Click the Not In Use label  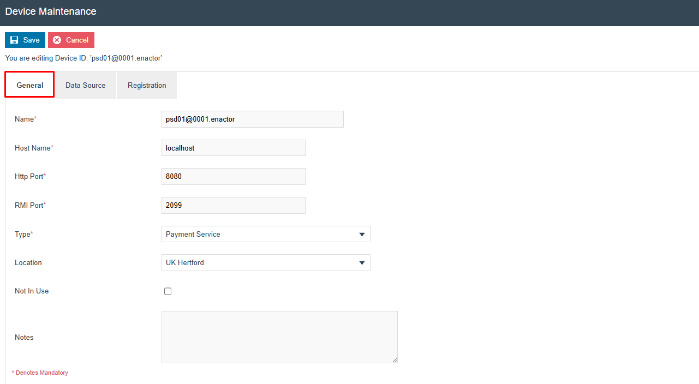(x=32, y=291)
